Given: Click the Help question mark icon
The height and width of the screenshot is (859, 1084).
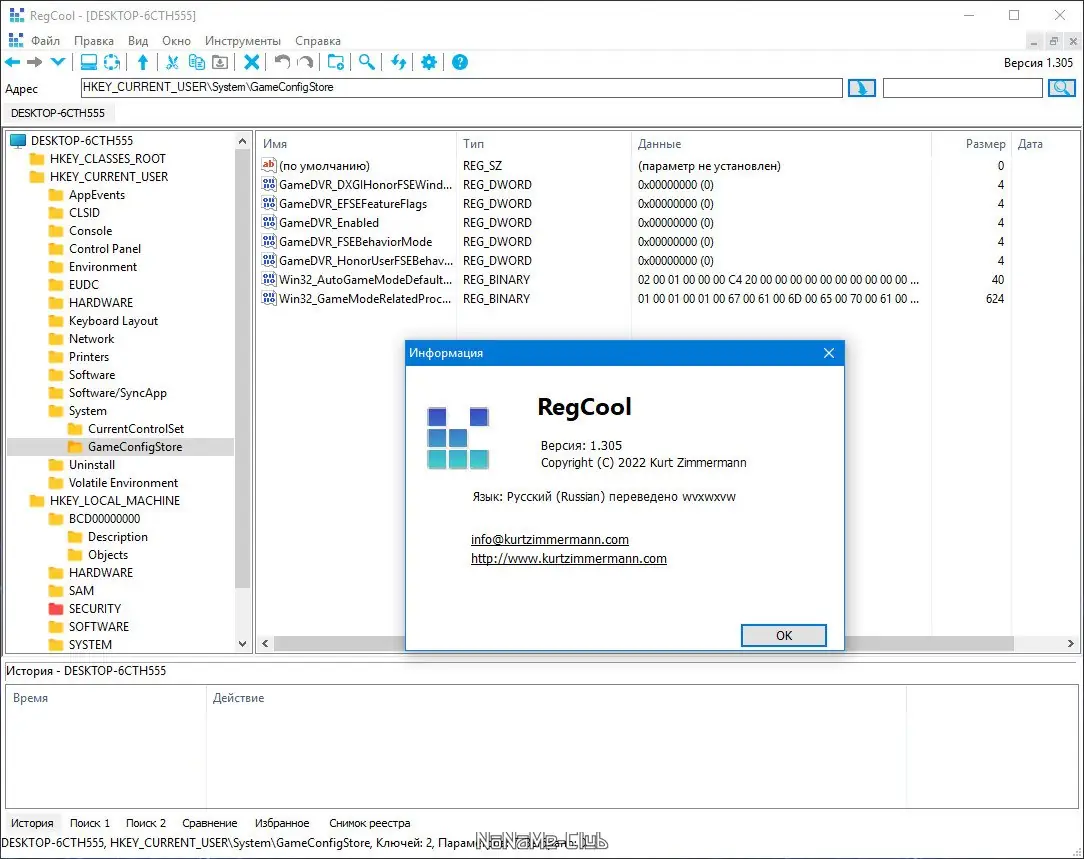Looking at the screenshot, I should click(x=460, y=62).
